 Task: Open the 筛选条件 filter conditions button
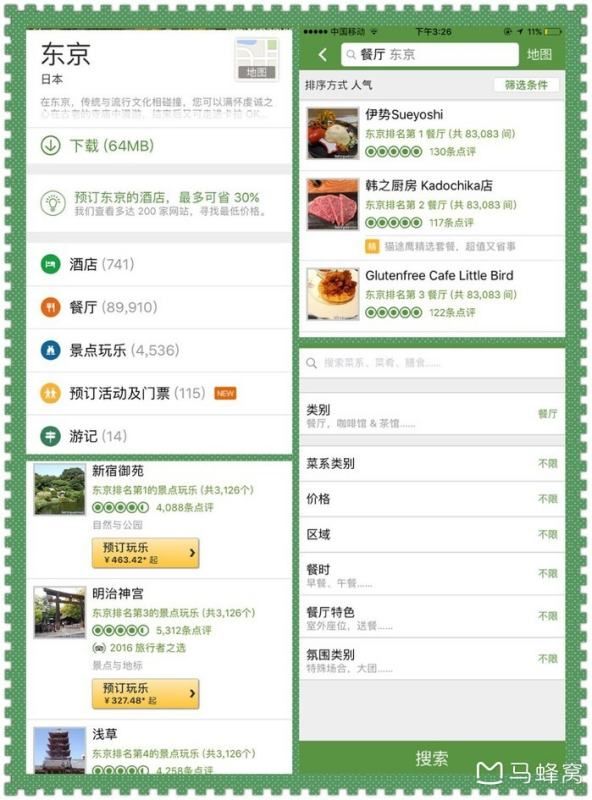[526, 85]
